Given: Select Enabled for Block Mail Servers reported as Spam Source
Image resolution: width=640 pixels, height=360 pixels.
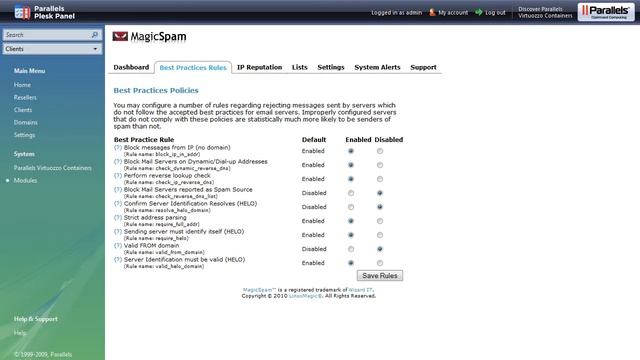Looking at the screenshot, I should [x=351, y=193].
